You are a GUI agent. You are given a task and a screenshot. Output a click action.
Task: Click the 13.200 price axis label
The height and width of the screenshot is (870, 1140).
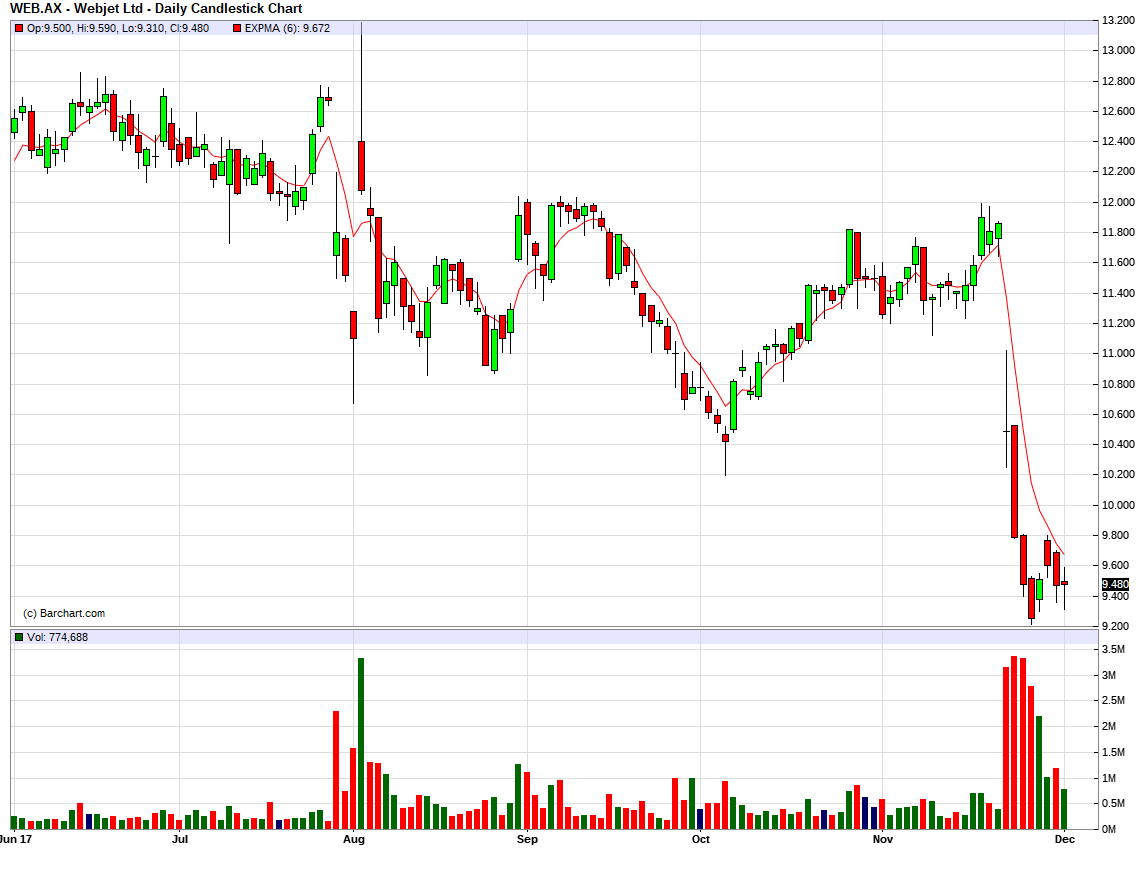click(1118, 20)
